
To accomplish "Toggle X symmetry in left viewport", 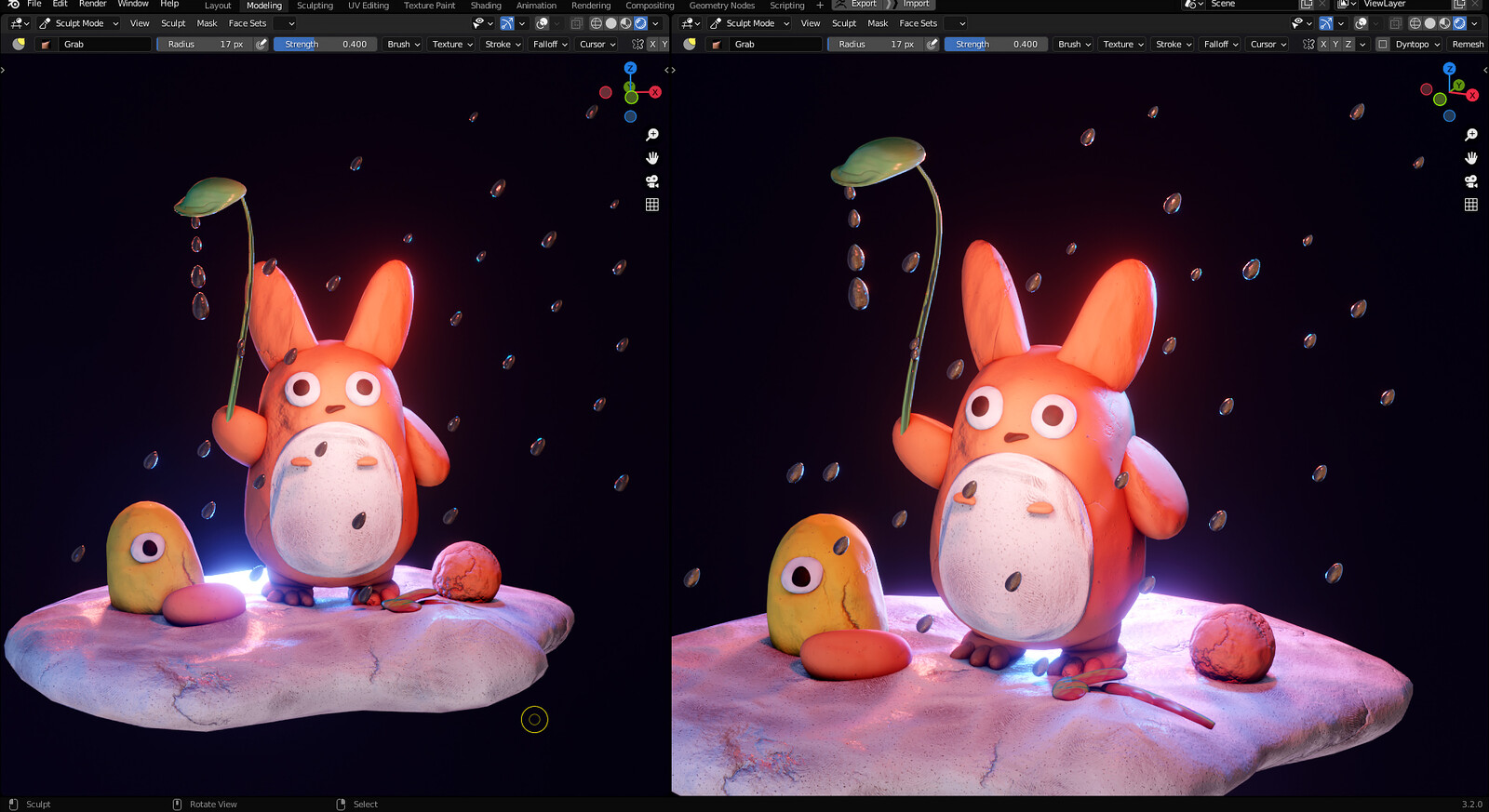I will [x=652, y=44].
